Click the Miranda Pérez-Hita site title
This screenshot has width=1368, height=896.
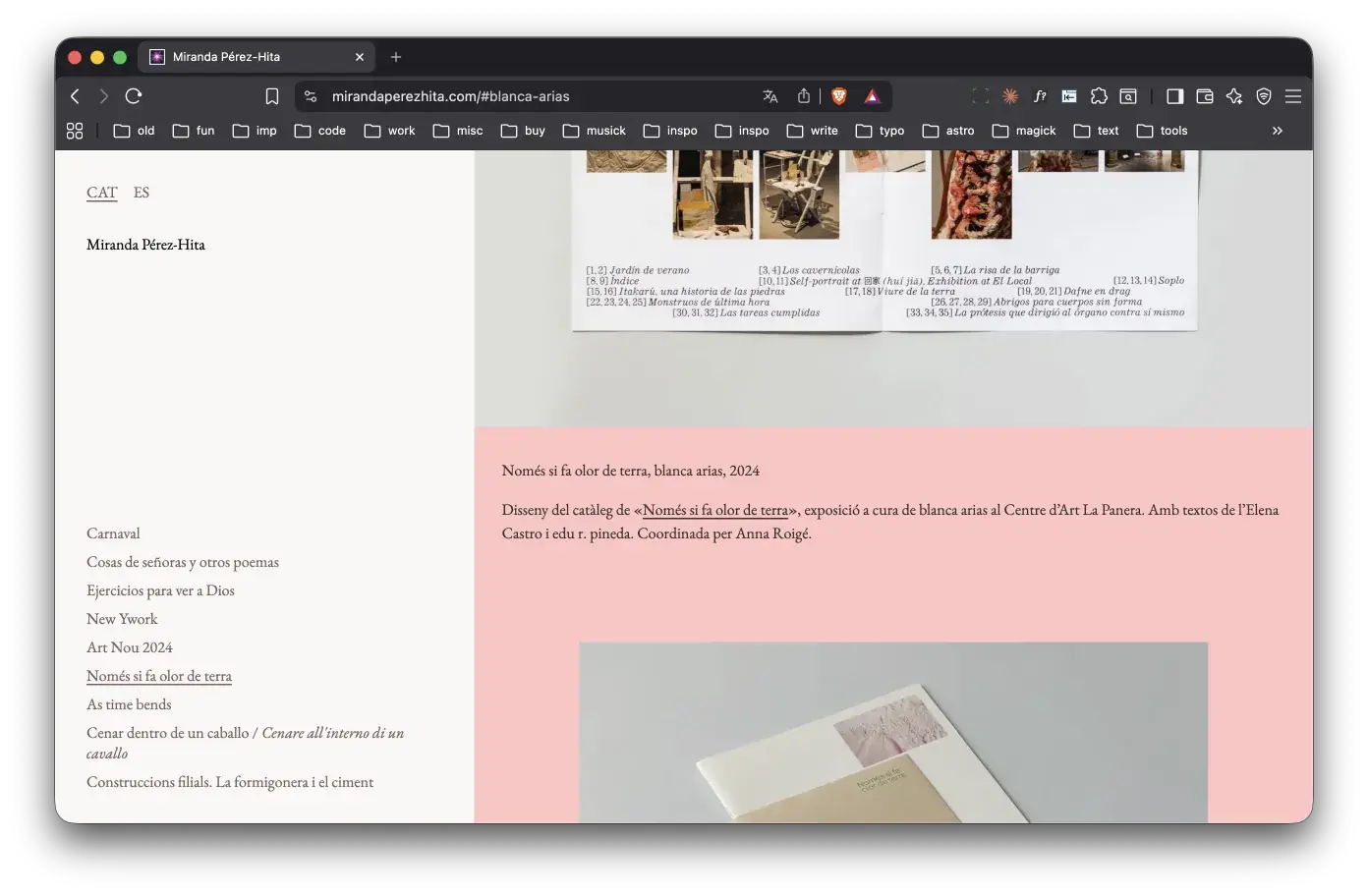145,245
